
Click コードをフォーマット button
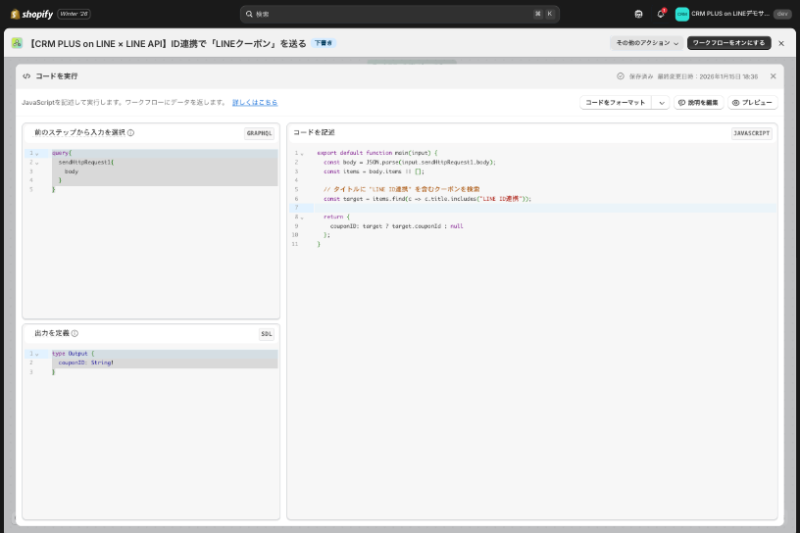[x=615, y=103]
